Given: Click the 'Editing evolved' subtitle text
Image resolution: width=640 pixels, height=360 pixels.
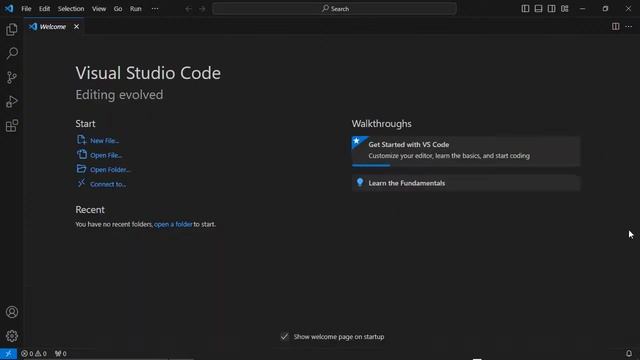Looking at the screenshot, I should coord(119,95).
